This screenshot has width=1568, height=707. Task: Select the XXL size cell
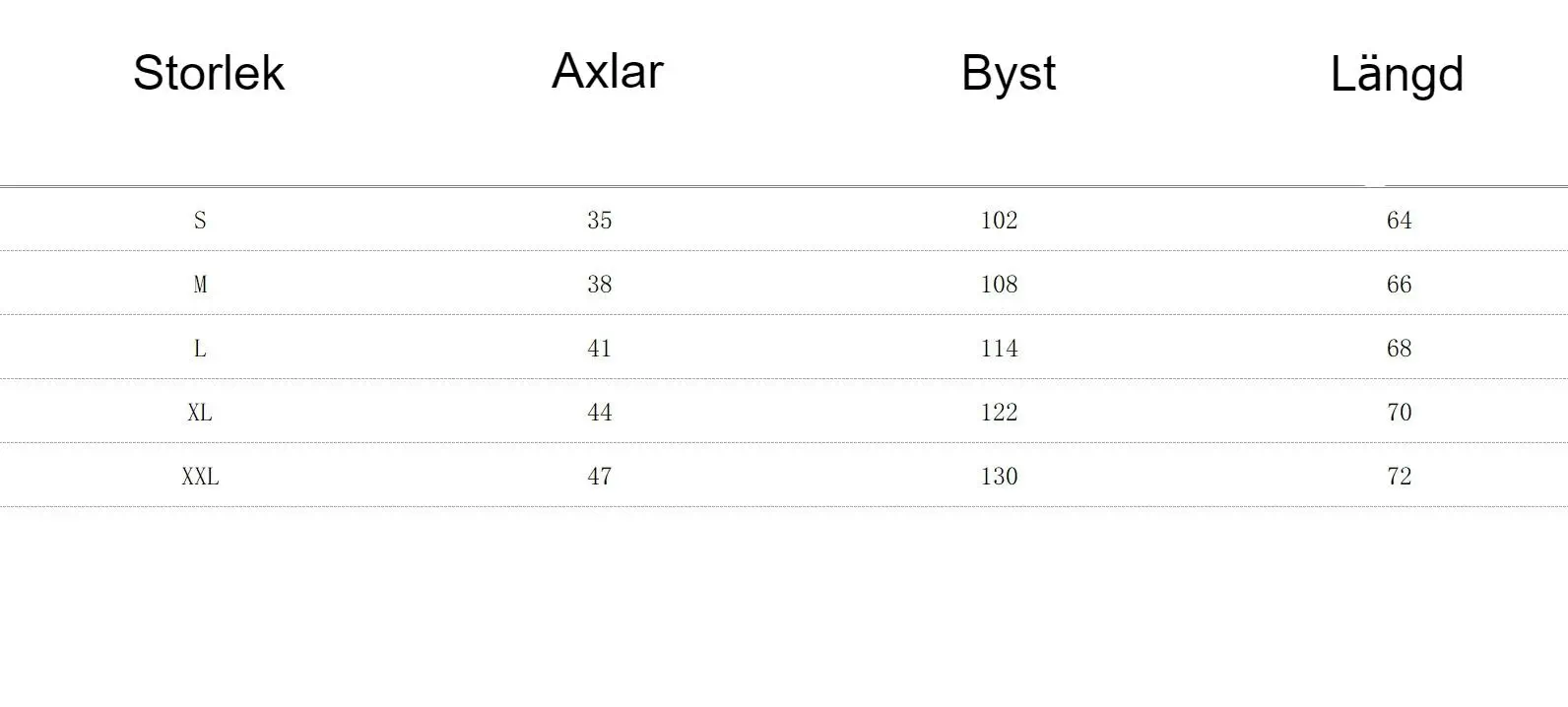click(x=200, y=477)
